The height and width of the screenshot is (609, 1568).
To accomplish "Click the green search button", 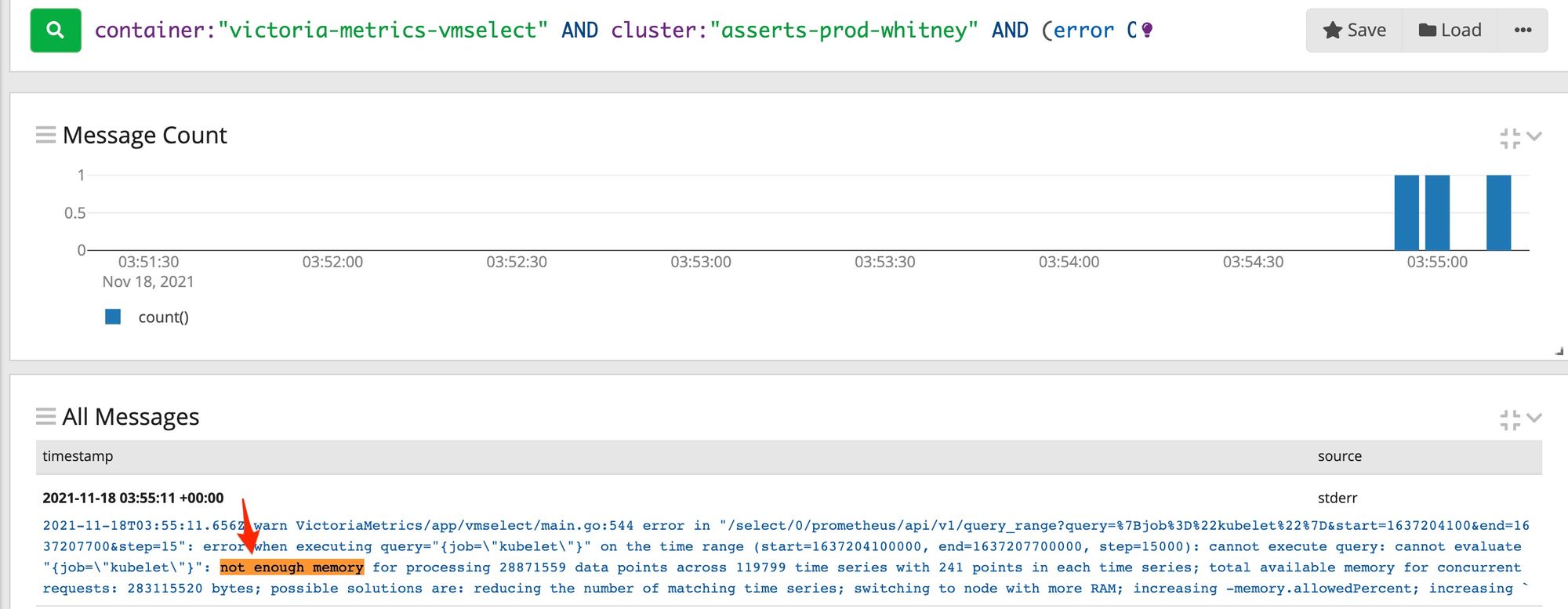I will (x=56, y=31).
